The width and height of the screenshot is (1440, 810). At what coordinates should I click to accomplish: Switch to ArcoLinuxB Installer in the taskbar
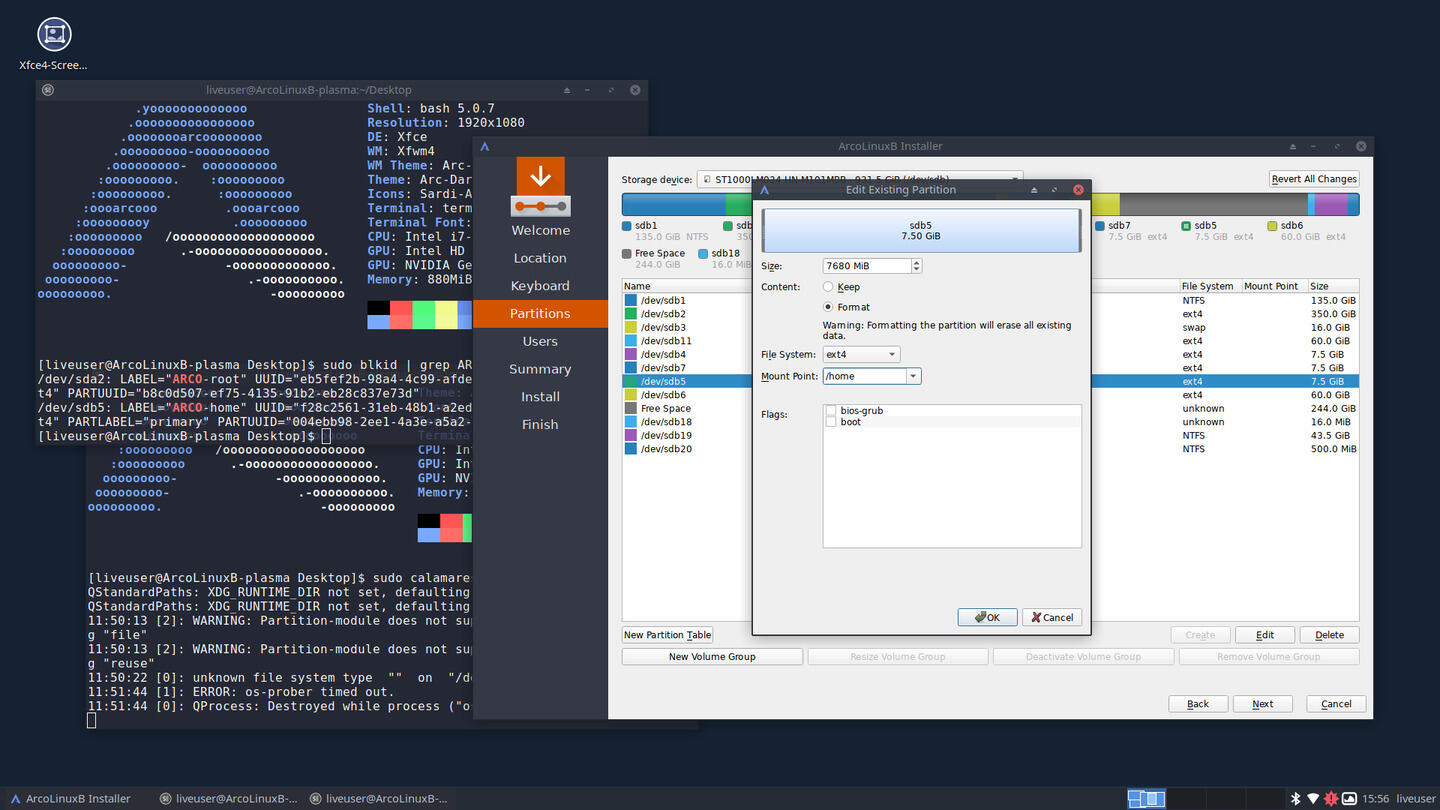pyautogui.click(x=72, y=798)
